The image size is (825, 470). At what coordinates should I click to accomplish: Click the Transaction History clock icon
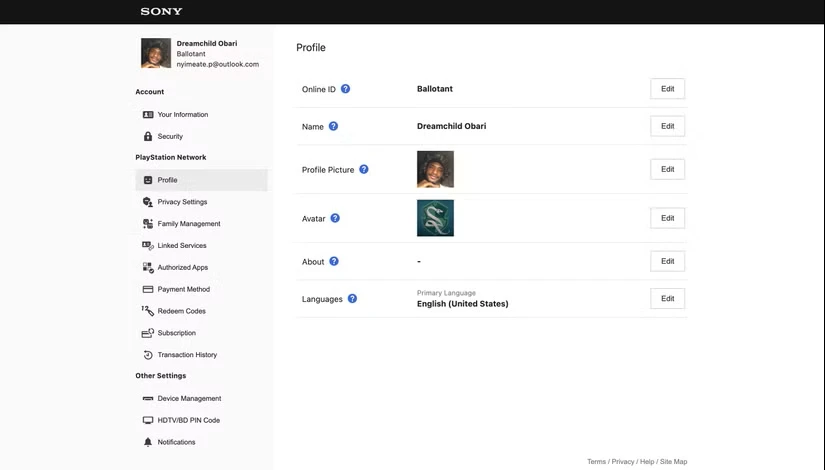[x=148, y=355]
